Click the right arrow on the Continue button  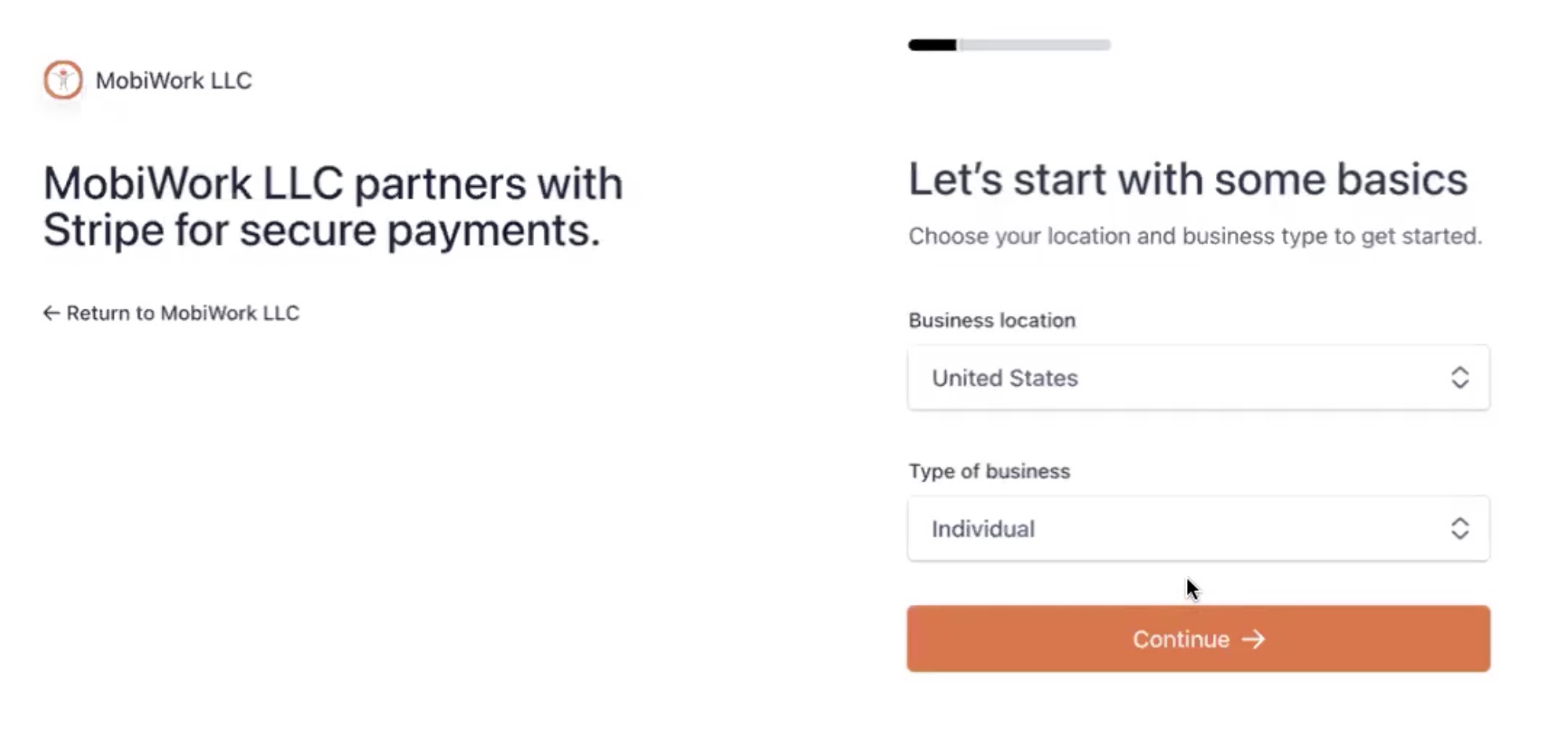tap(1254, 639)
